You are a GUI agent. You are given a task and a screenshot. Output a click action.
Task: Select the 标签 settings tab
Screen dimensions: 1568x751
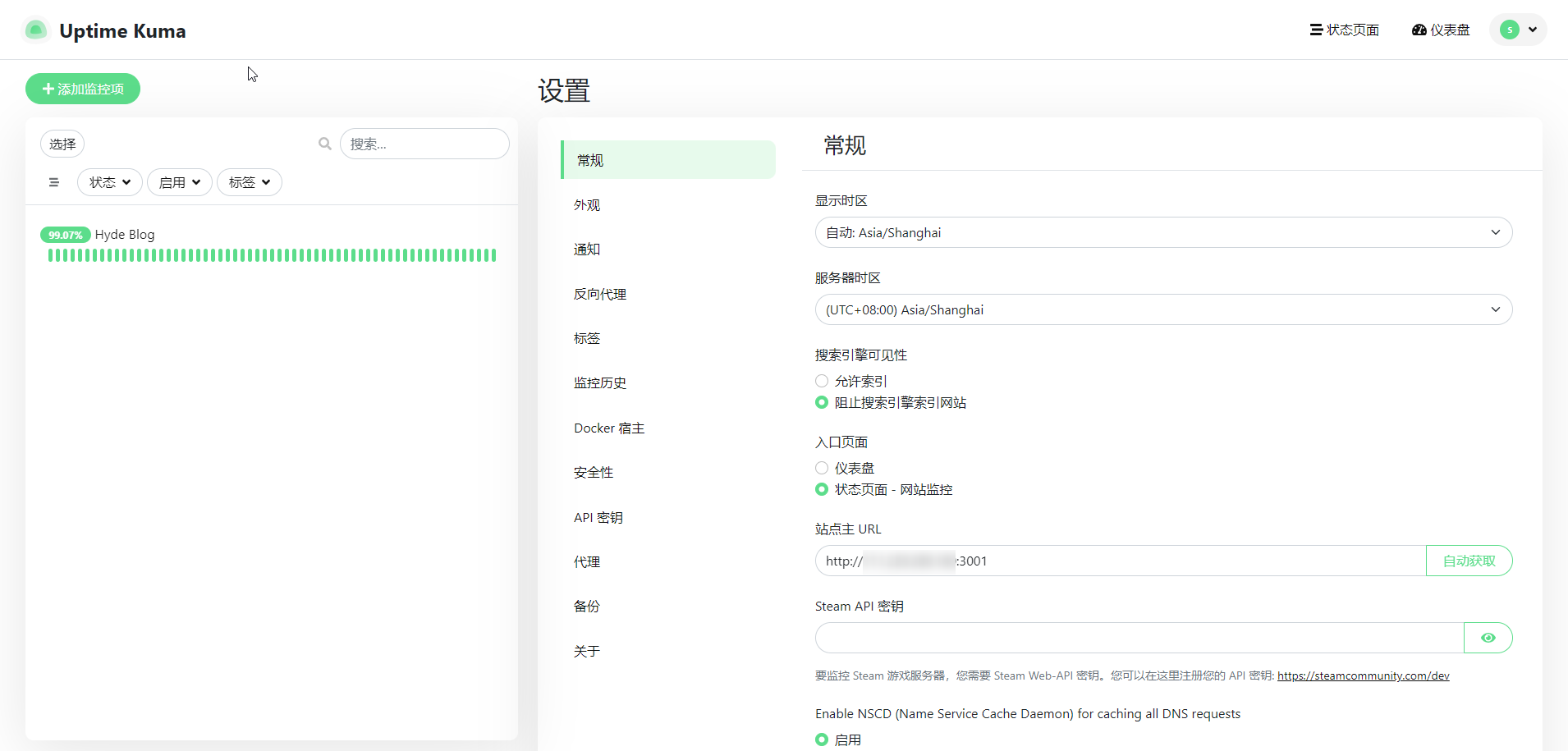[668, 338]
